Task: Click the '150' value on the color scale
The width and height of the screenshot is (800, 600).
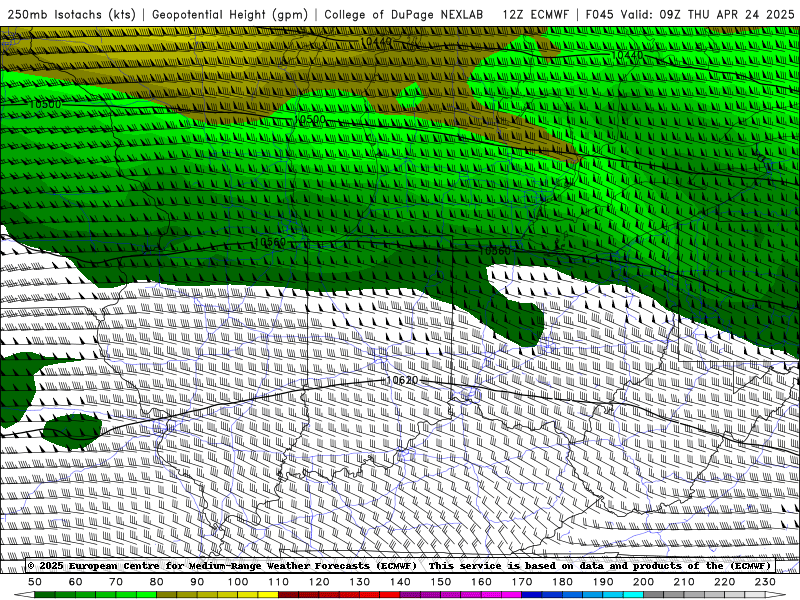Action: pos(441,582)
